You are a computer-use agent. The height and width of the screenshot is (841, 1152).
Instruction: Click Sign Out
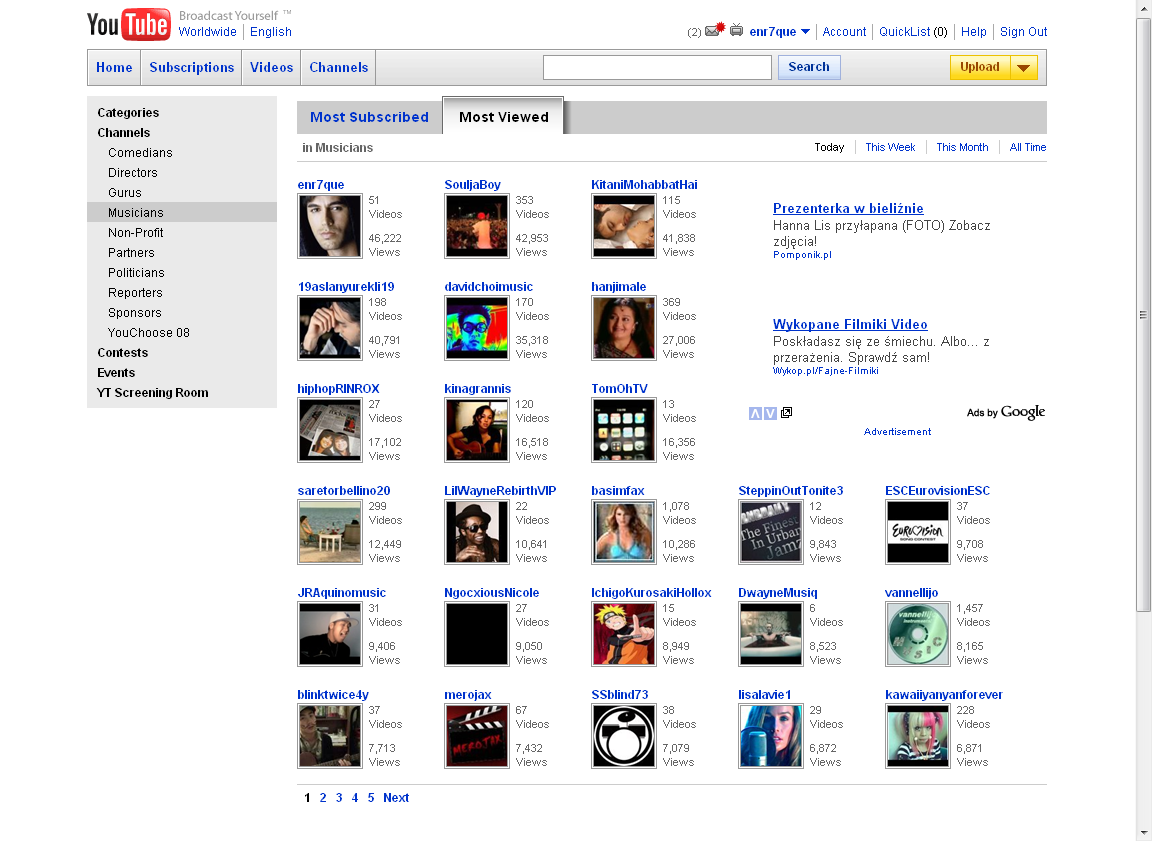click(x=1023, y=32)
